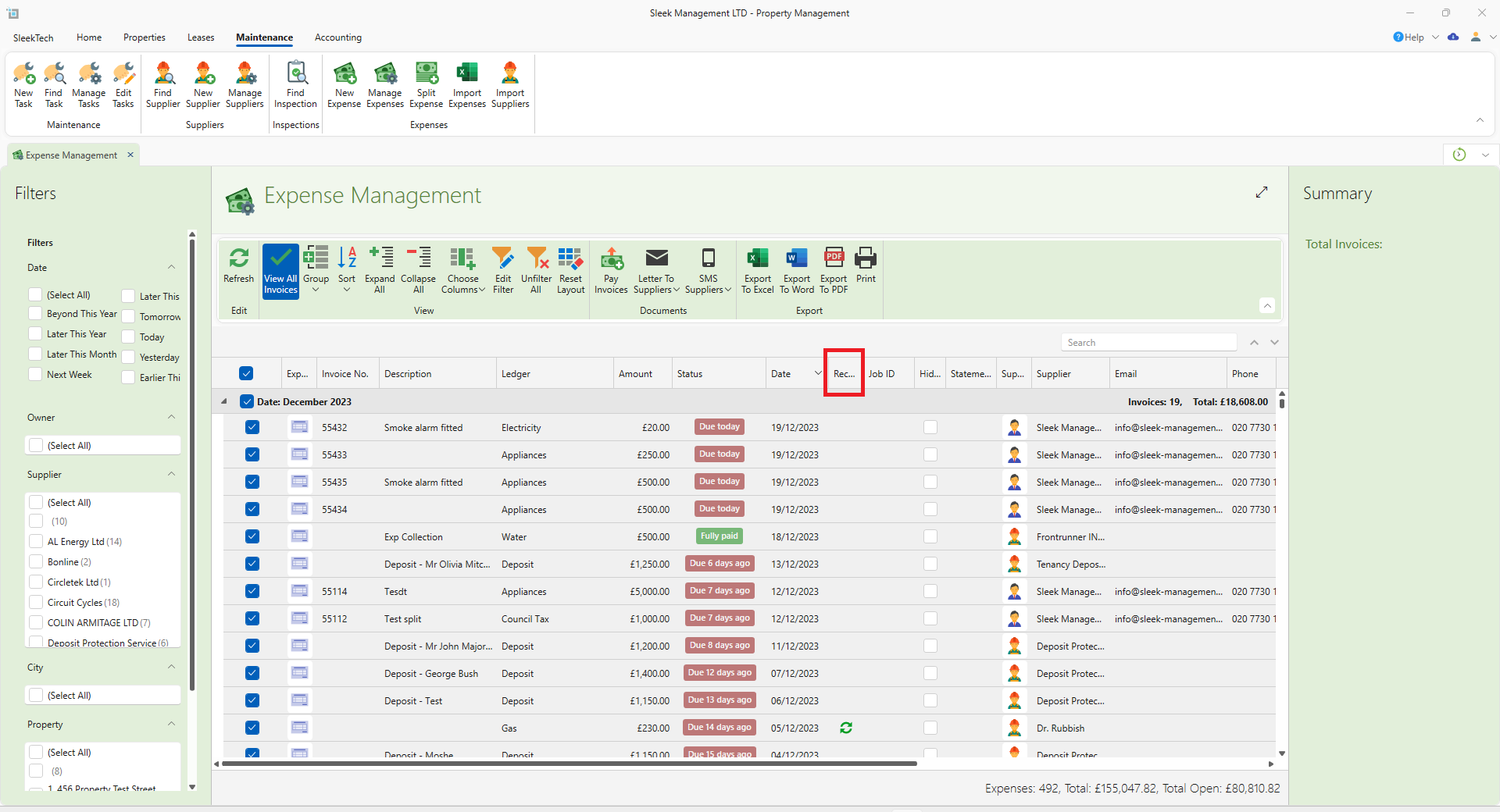Open the Properties ribbon tab
The width and height of the screenshot is (1500, 812).
[144, 37]
